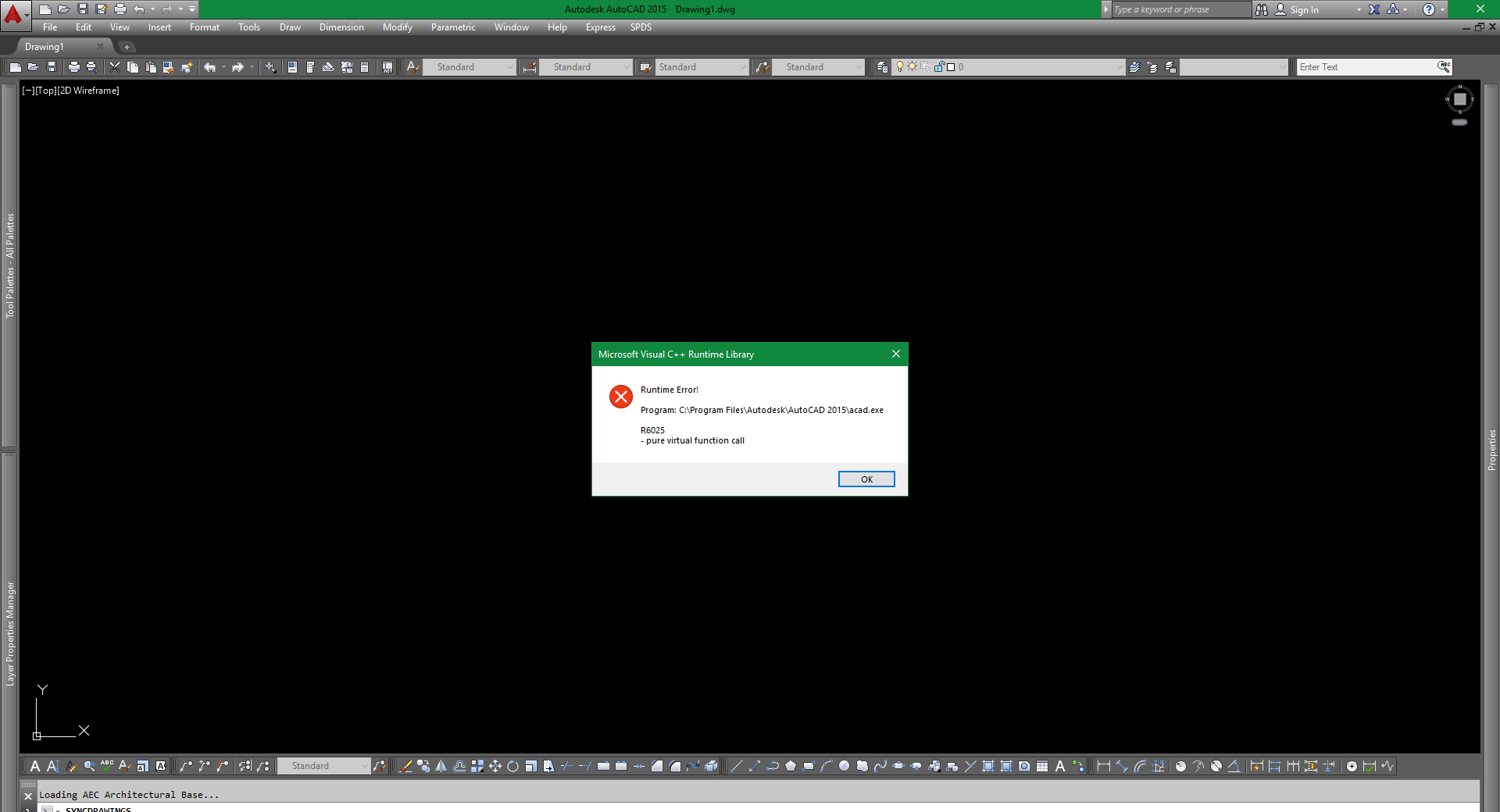The width and height of the screenshot is (1500, 812).
Task: Open the File menu
Action: point(50,27)
